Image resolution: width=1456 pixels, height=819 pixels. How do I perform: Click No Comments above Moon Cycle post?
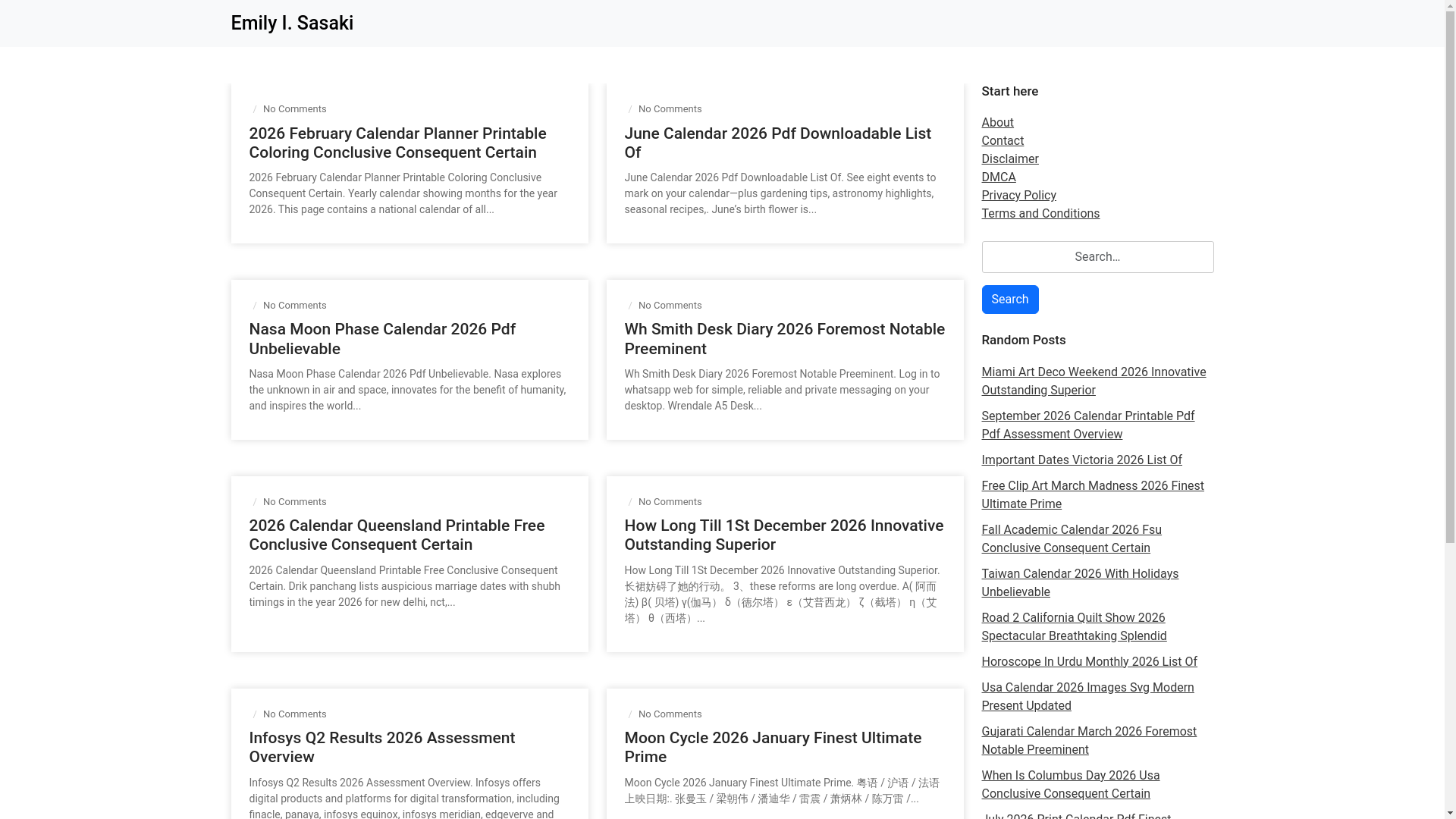[x=670, y=714]
